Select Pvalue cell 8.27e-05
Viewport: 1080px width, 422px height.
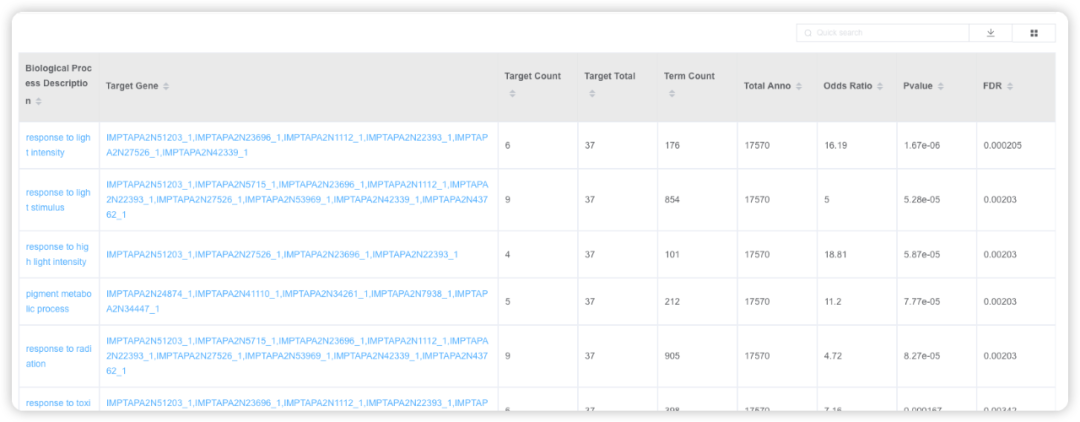(x=922, y=356)
